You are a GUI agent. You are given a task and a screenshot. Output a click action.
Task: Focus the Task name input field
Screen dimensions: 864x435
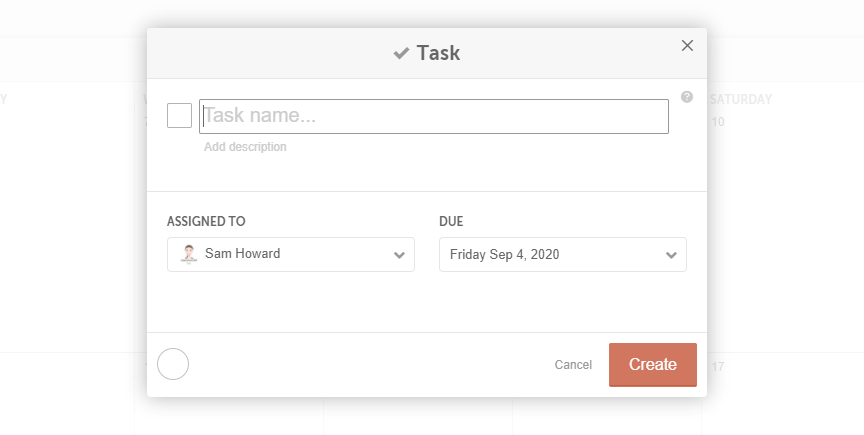point(434,116)
